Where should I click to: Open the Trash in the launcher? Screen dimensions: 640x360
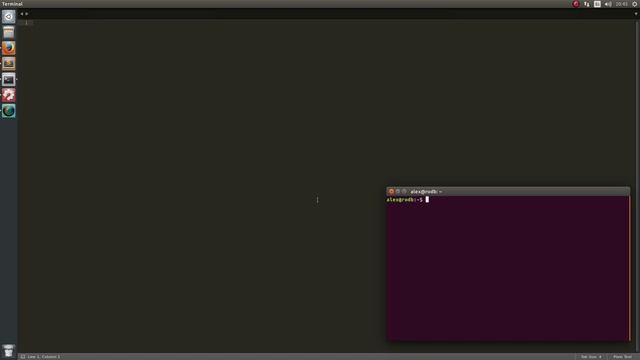[x=9, y=351]
